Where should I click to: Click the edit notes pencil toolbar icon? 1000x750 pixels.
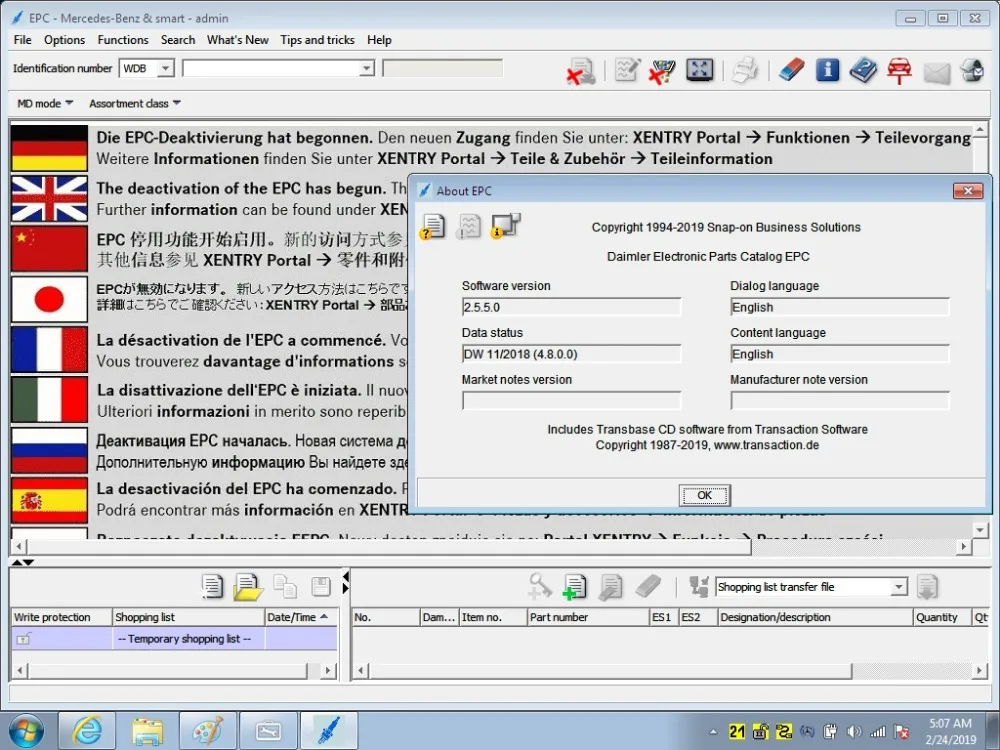pos(627,70)
